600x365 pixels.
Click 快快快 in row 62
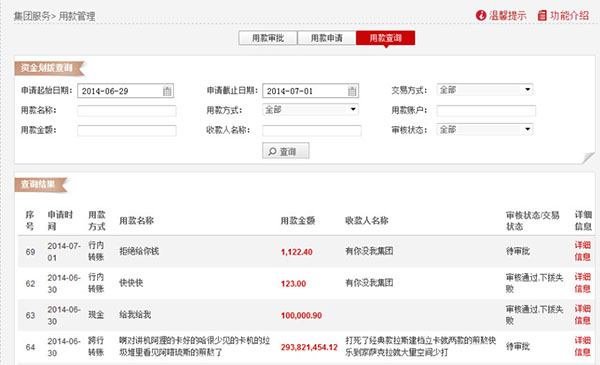[131, 283]
